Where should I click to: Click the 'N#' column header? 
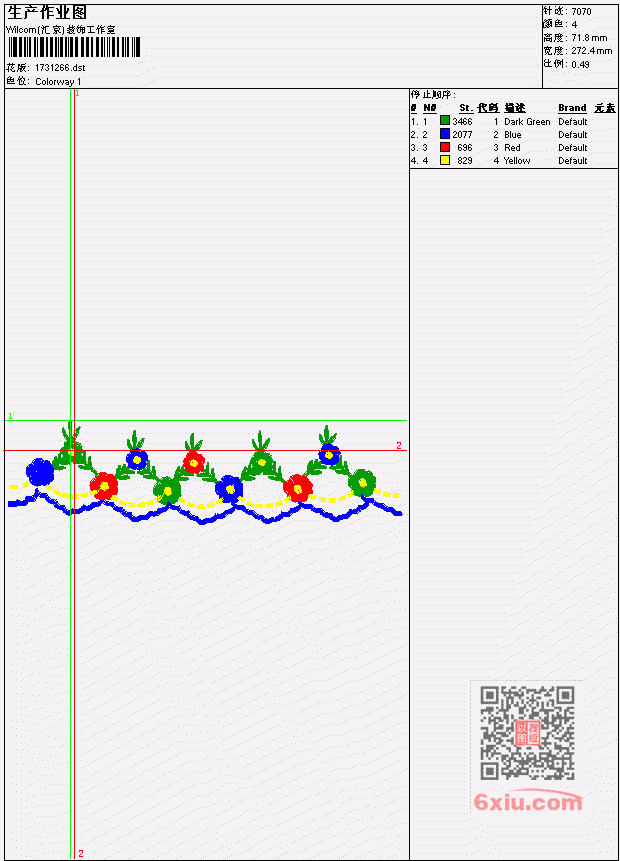click(429, 108)
